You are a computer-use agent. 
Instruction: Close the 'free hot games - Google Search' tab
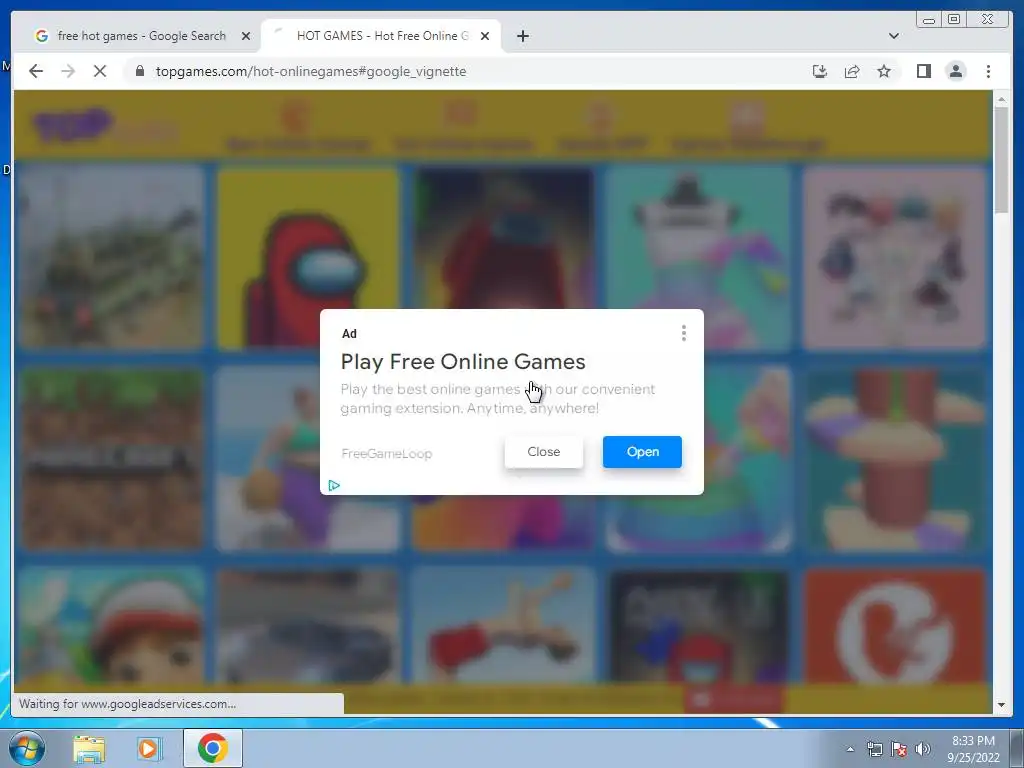pos(246,37)
